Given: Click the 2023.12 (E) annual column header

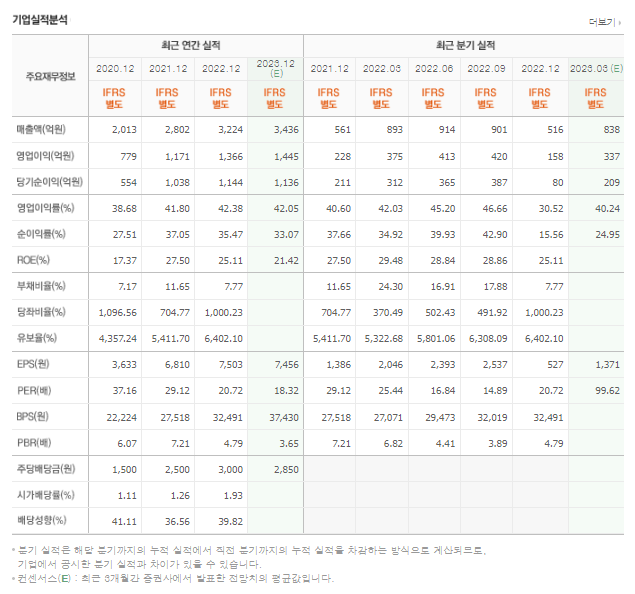Looking at the screenshot, I should [276, 68].
